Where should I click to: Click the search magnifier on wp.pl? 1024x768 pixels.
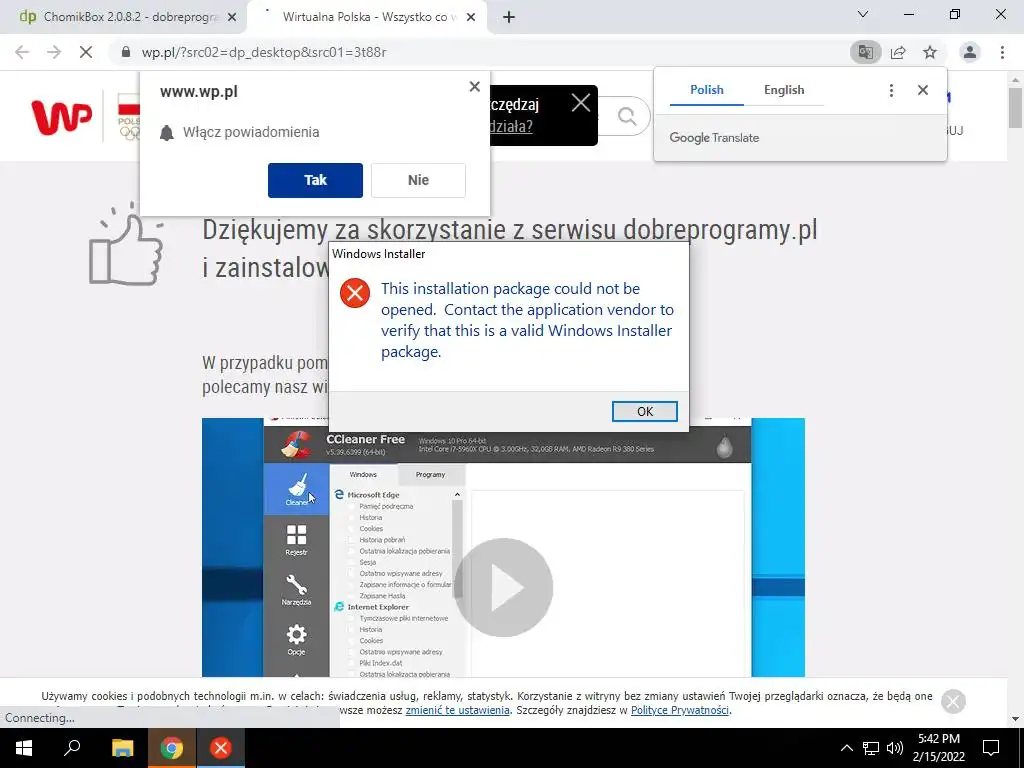tap(627, 117)
